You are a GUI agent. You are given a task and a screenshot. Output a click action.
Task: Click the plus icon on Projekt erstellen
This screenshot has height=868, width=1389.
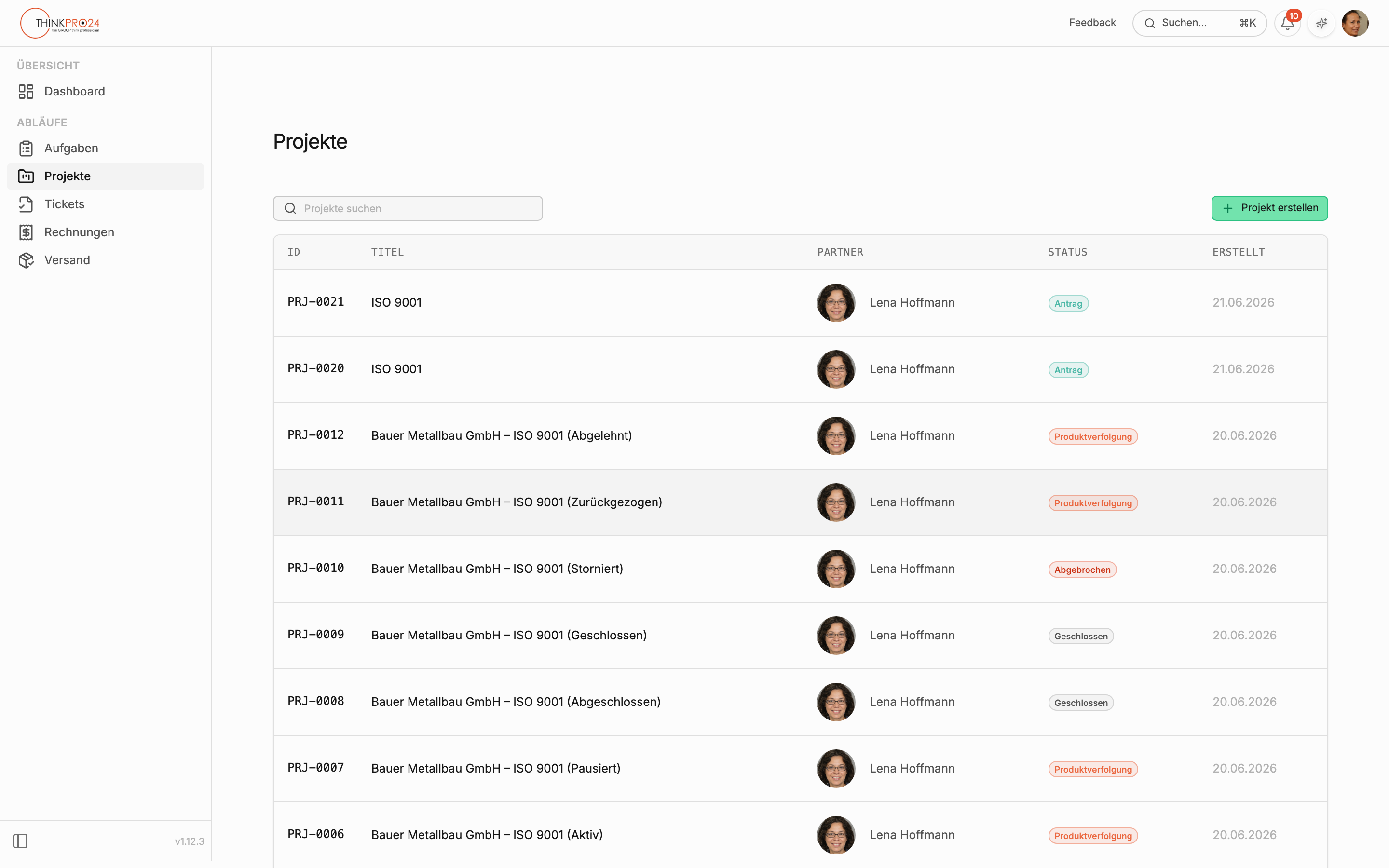(1228, 208)
